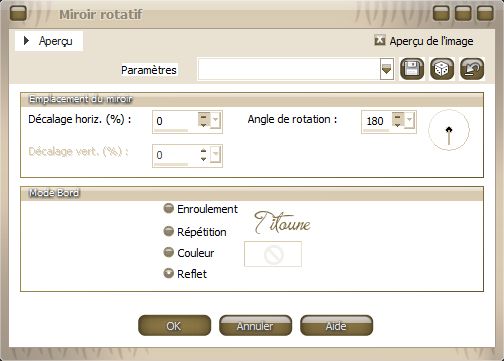Image resolution: width=504 pixels, height=361 pixels.
Task: Click the title bar system menu icon
Action: pyautogui.click(x=18, y=14)
